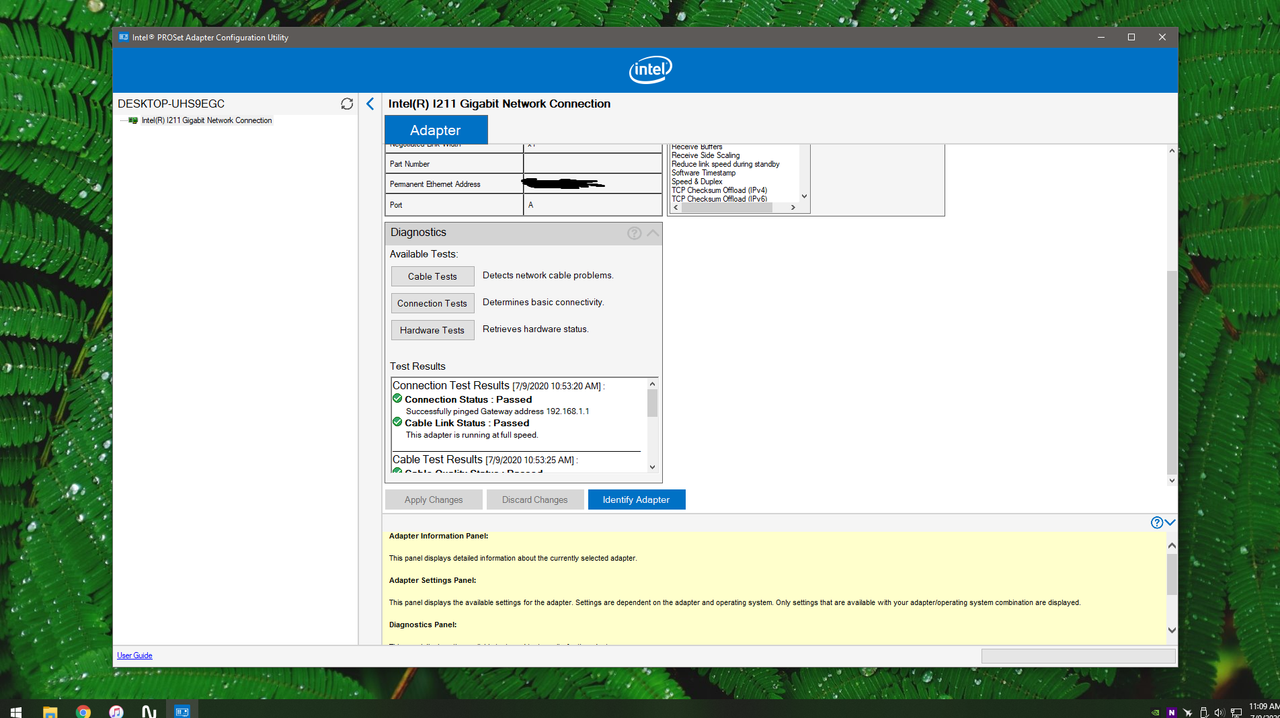Viewport: 1280px width, 718px height.
Task: Click the test results scrollbar thumb
Action: pyautogui.click(x=653, y=403)
